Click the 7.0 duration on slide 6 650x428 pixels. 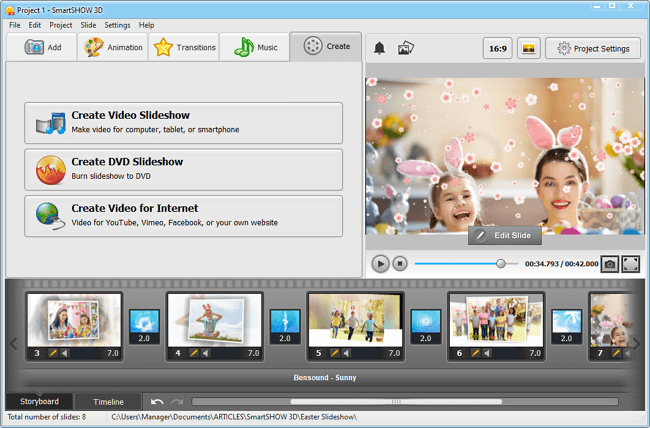pos(535,353)
